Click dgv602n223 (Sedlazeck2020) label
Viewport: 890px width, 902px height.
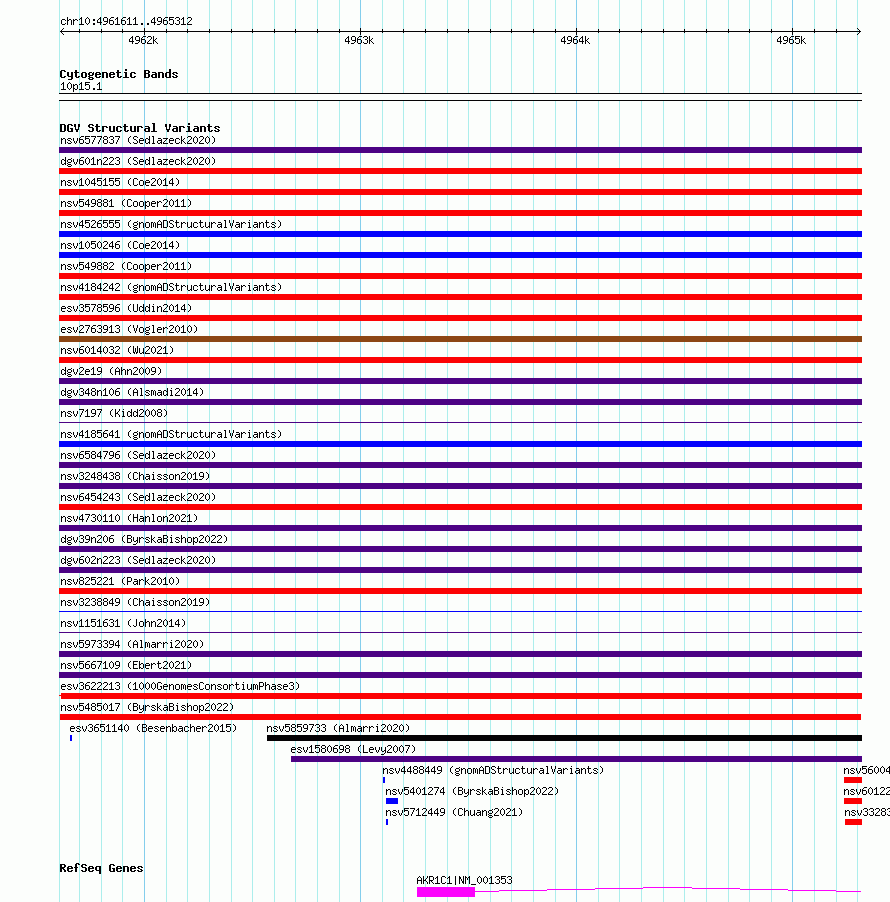(x=138, y=560)
